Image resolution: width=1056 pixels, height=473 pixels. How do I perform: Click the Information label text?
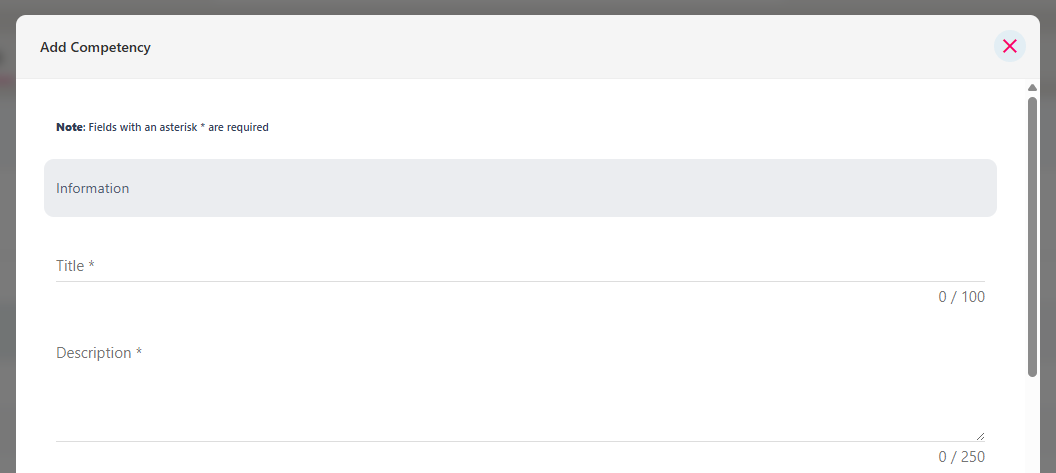click(92, 188)
